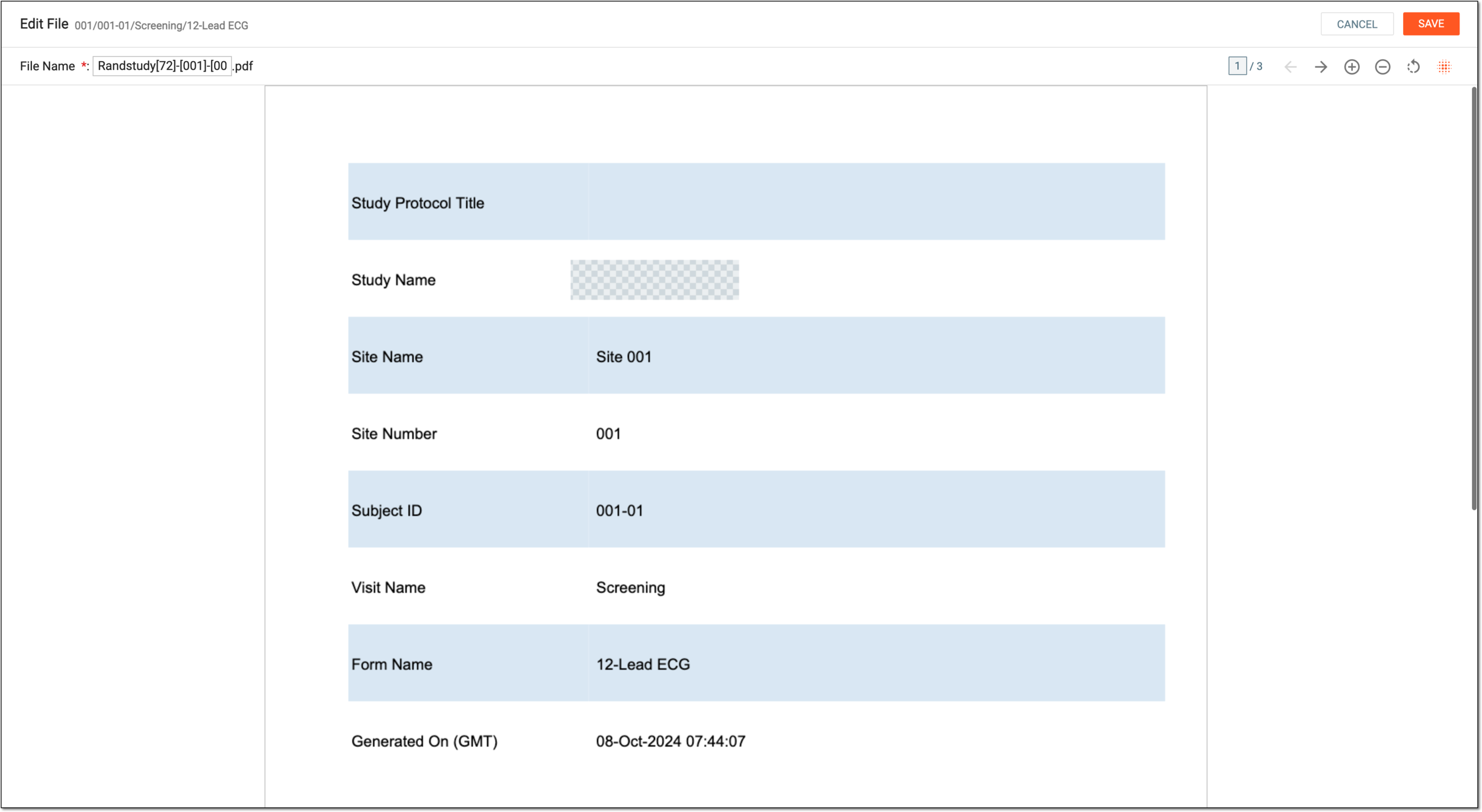This screenshot has height=812, width=1482.
Task: Click the path "001/001-01/Screening/12-Lead ECG"
Action: [161, 25]
